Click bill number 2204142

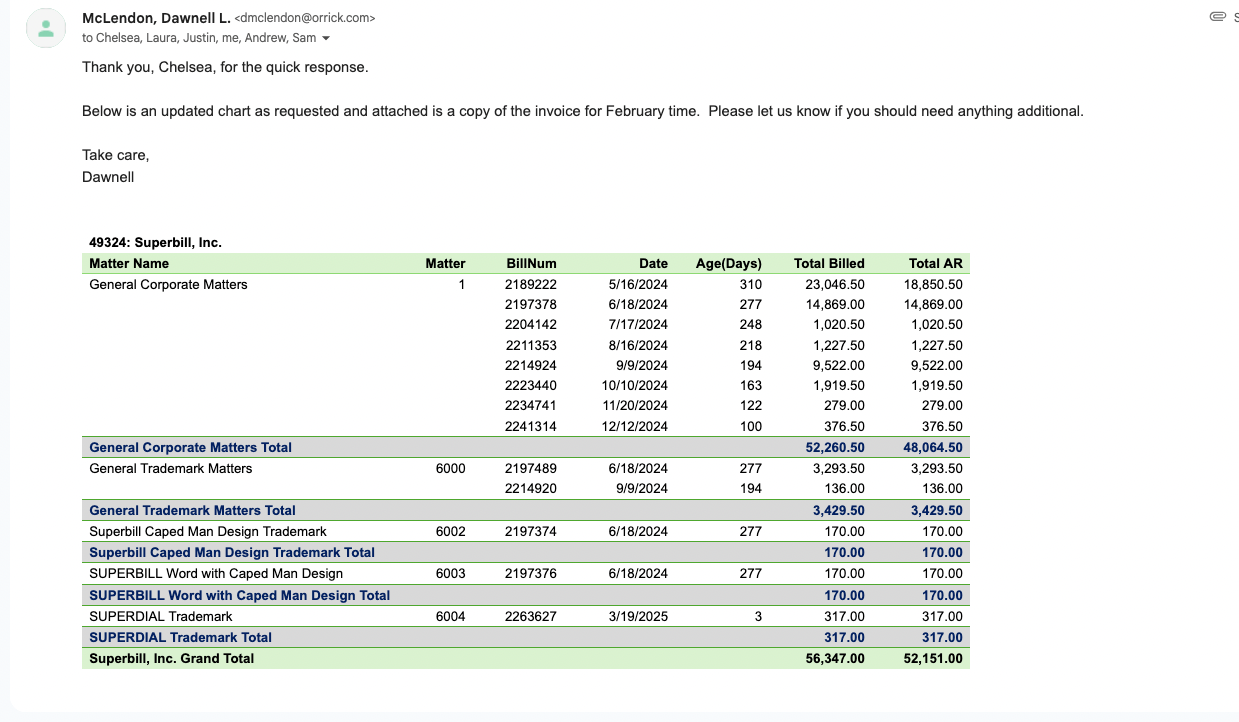[531, 324]
